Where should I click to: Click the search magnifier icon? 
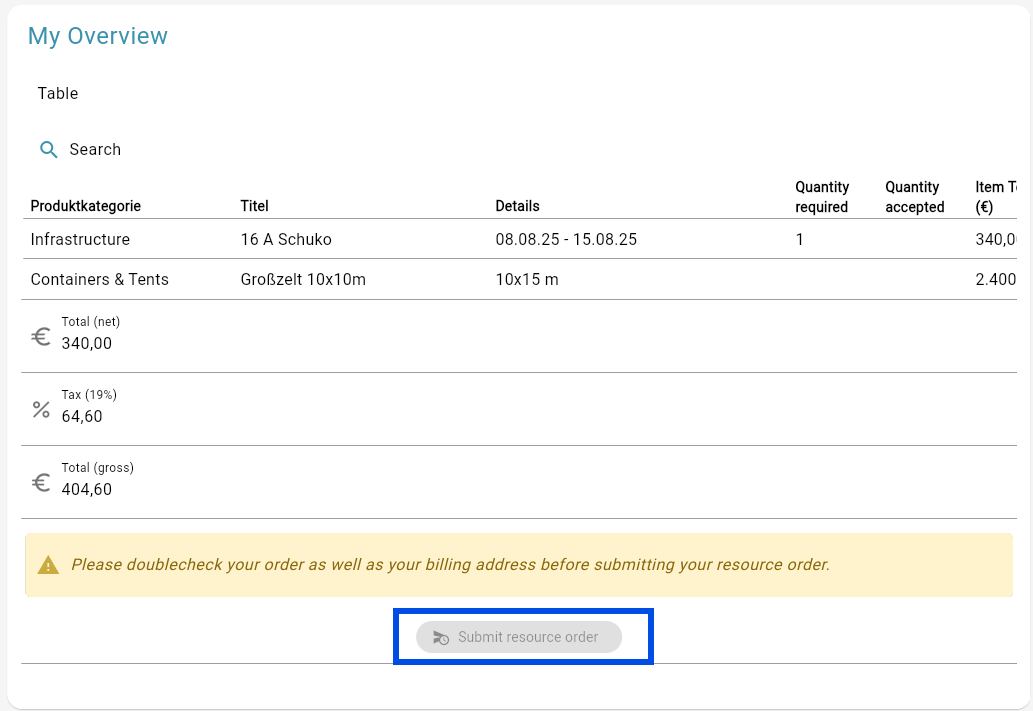(x=48, y=150)
